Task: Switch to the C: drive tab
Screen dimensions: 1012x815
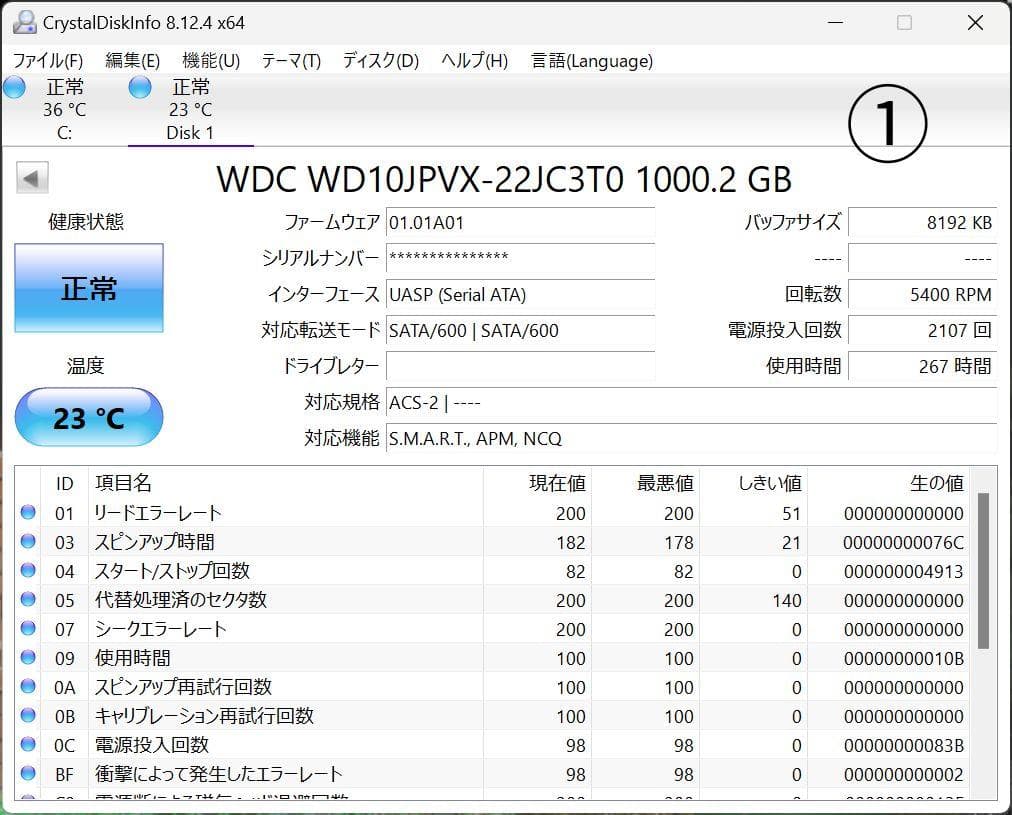Action: tap(63, 110)
